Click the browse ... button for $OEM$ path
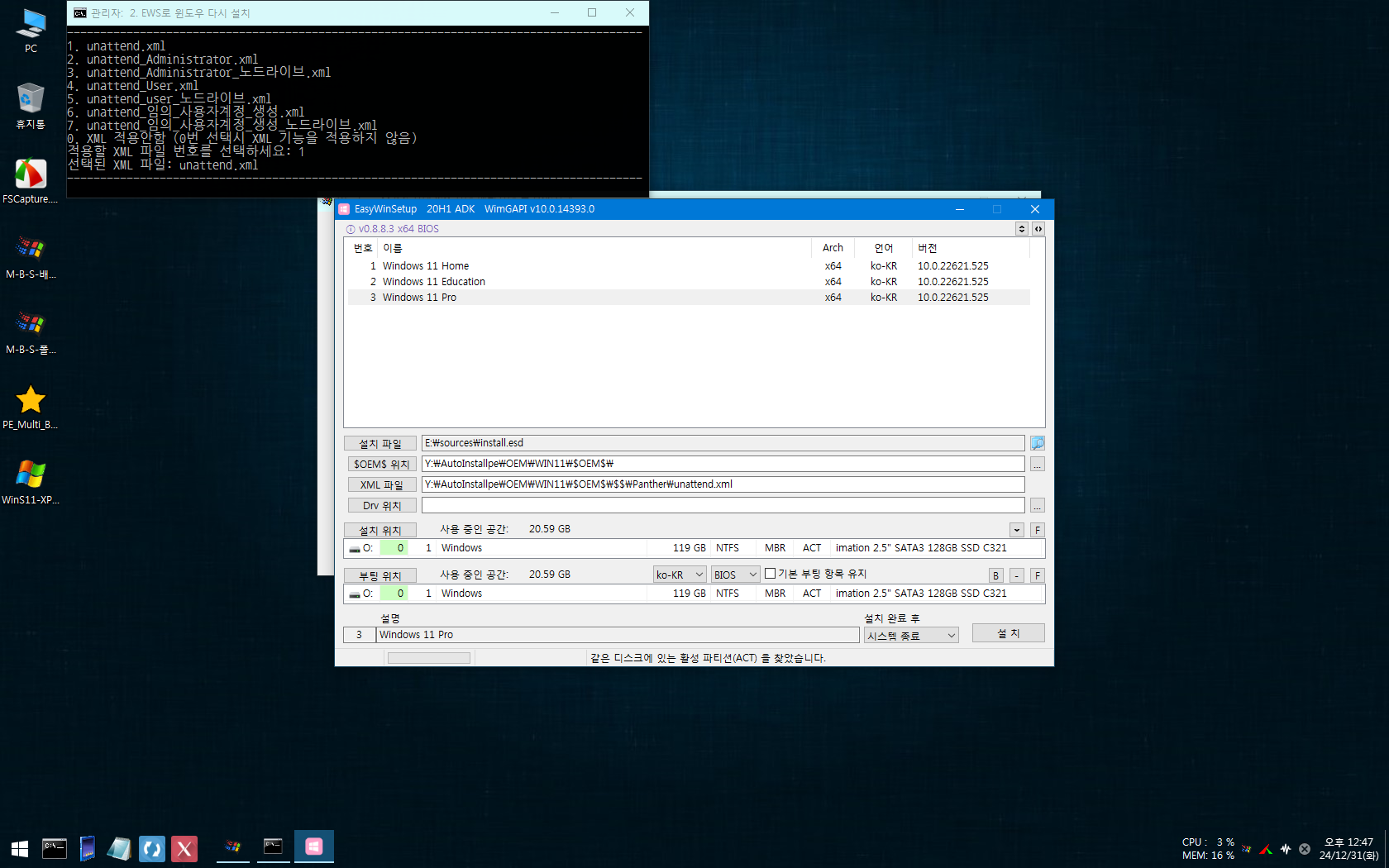The width and height of the screenshot is (1389, 868). click(x=1038, y=465)
